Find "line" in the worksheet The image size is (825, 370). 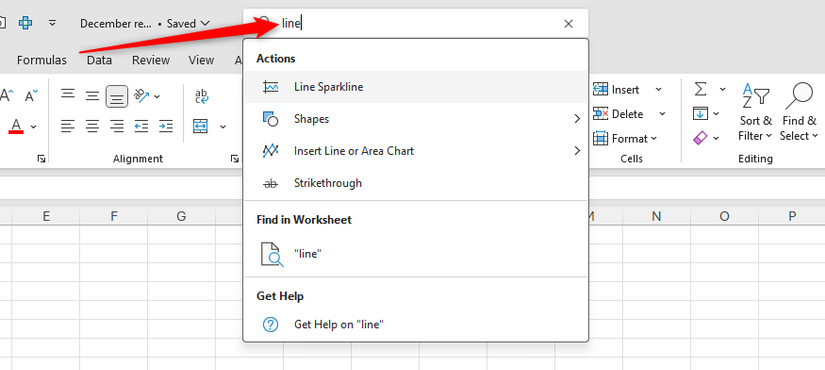(x=415, y=254)
